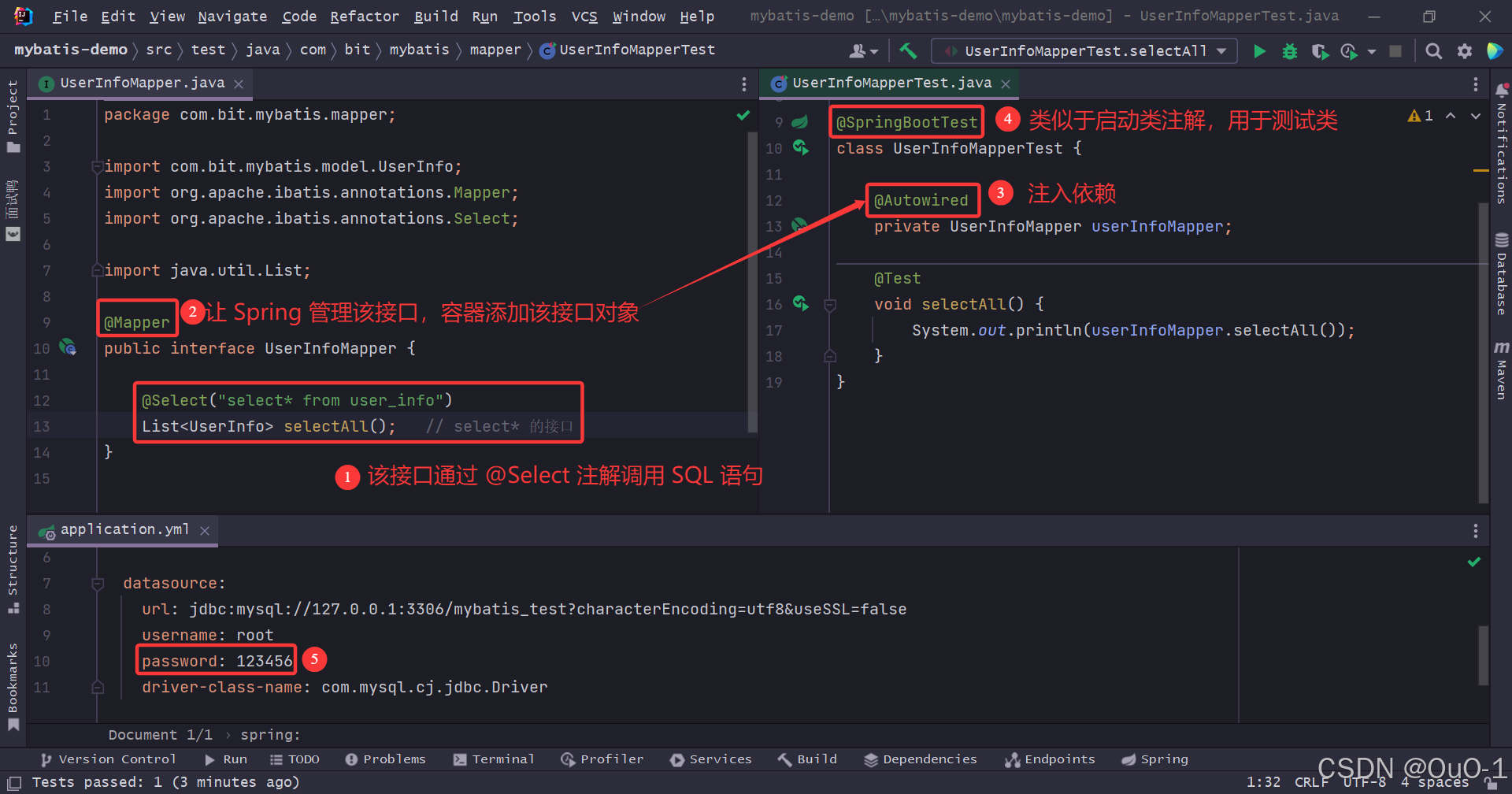Open the TODO tool window
Viewport: 1512px width, 794px height.
click(x=295, y=759)
